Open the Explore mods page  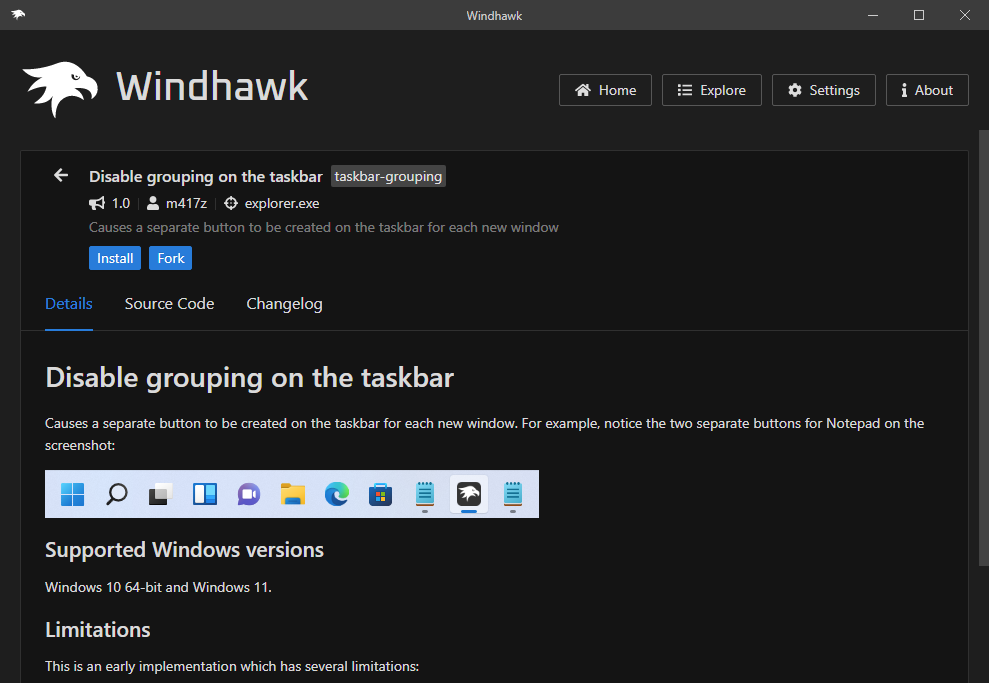(x=711, y=90)
